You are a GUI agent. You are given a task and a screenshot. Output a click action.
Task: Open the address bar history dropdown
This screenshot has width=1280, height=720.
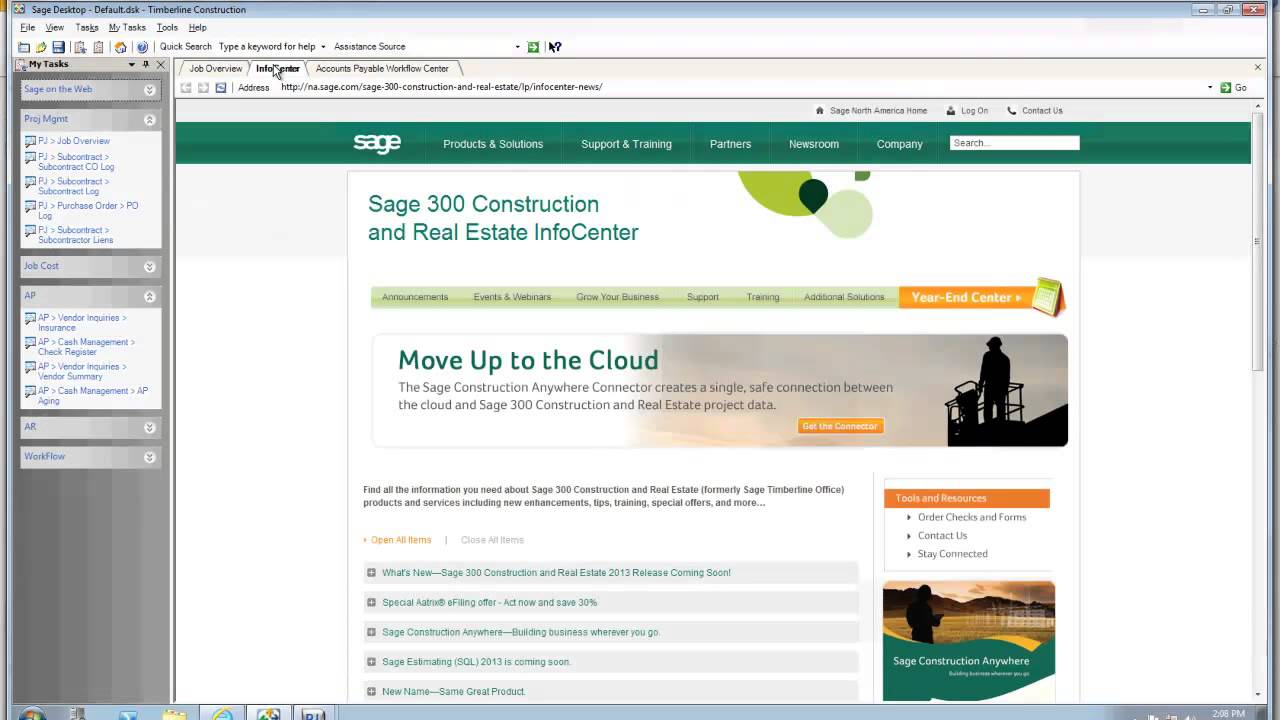point(1210,87)
